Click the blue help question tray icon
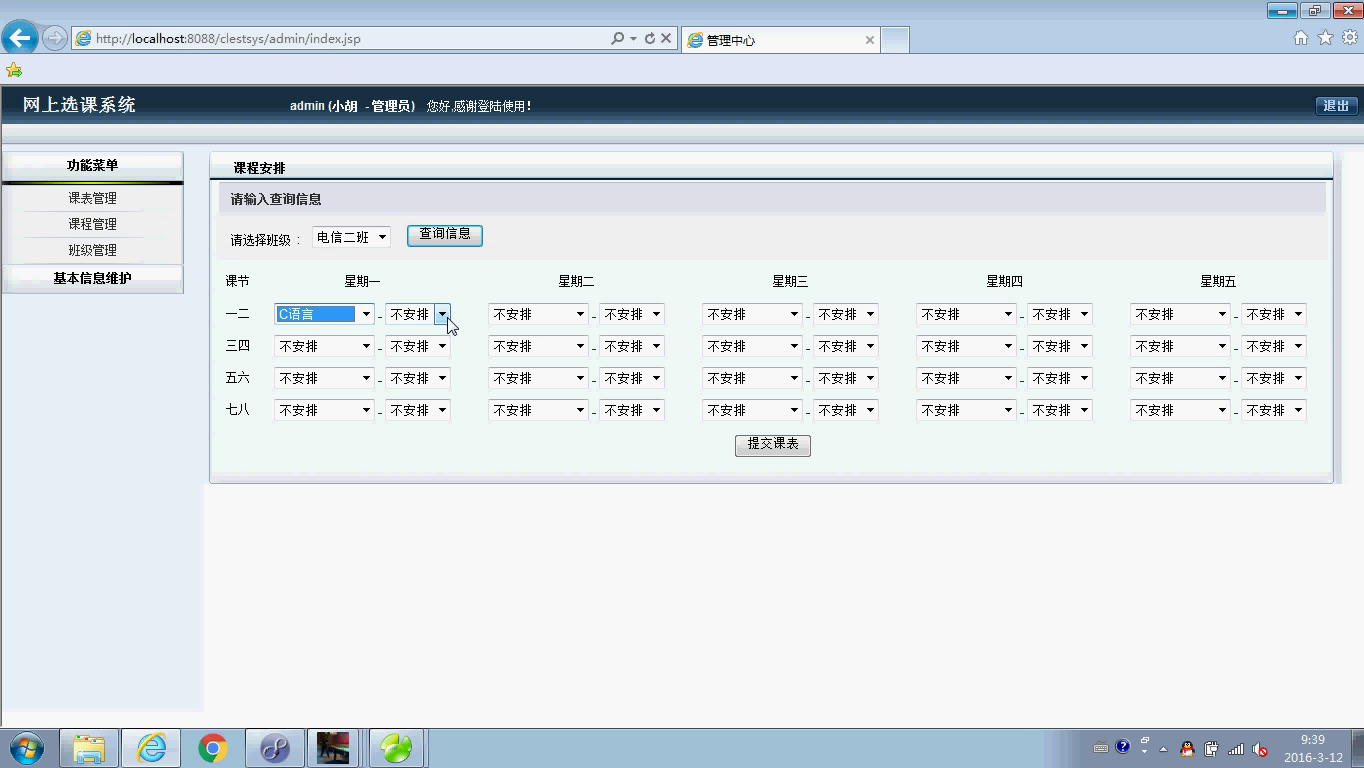The height and width of the screenshot is (768, 1364). (x=1122, y=747)
